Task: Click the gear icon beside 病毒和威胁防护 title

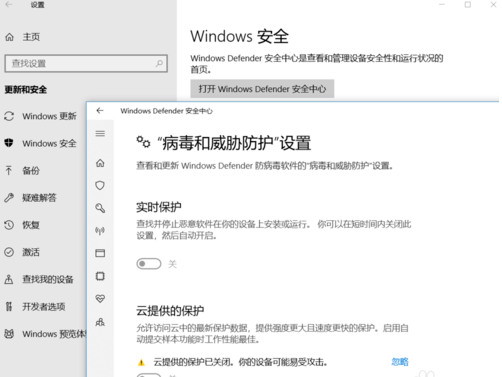Action: (x=143, y=142)
